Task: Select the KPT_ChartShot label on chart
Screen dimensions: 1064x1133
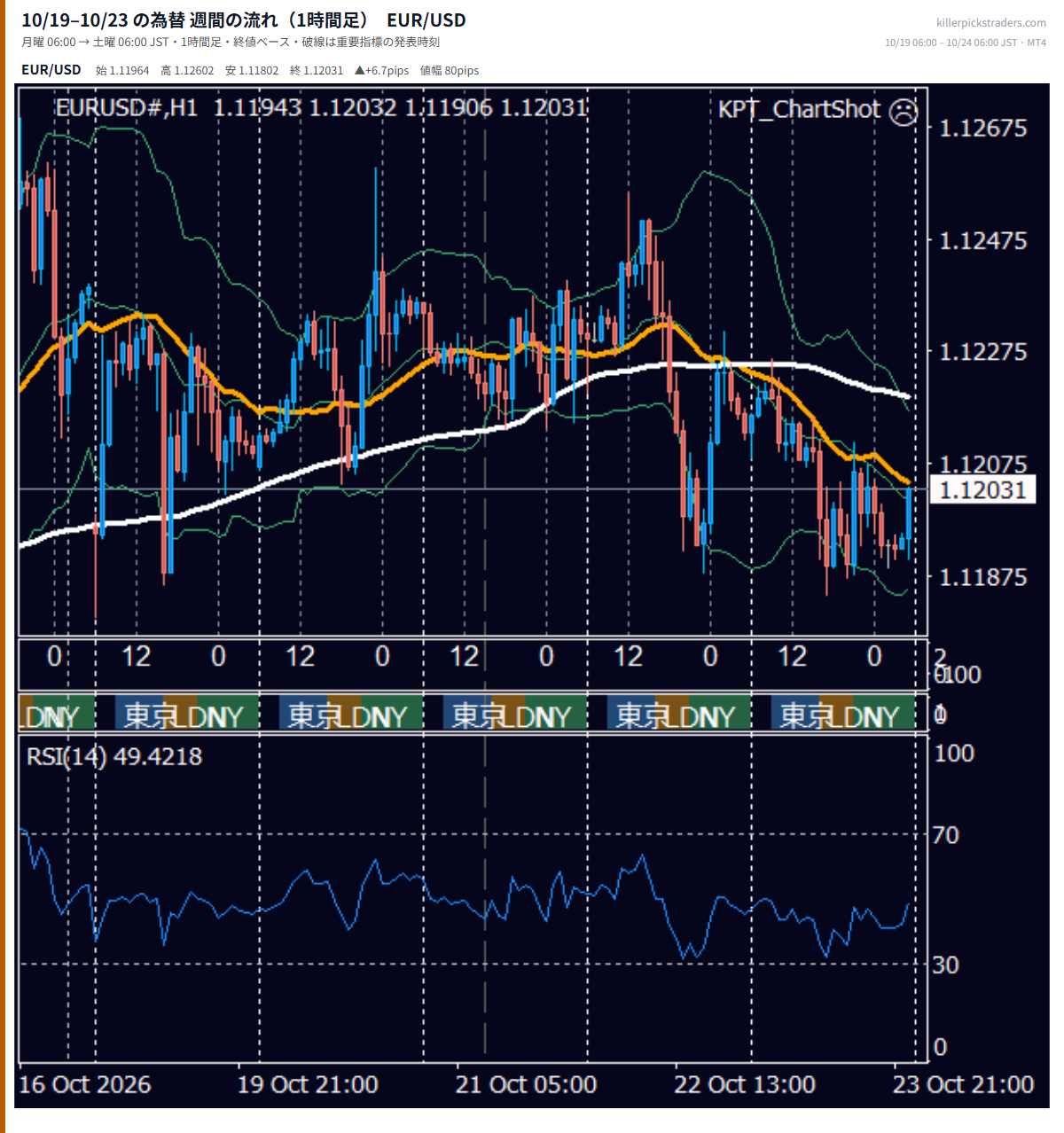Action: point(799,109)
